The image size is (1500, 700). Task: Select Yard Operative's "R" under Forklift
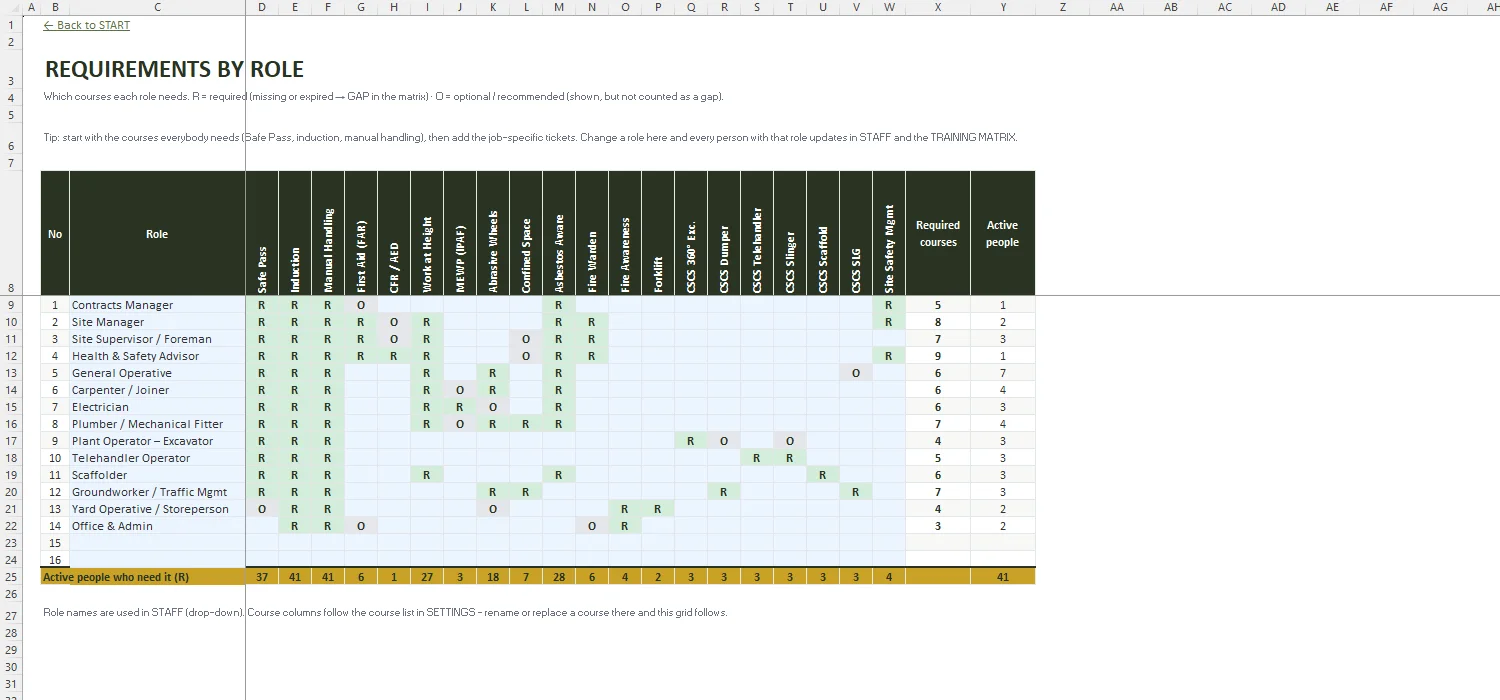tap(658, 509)
